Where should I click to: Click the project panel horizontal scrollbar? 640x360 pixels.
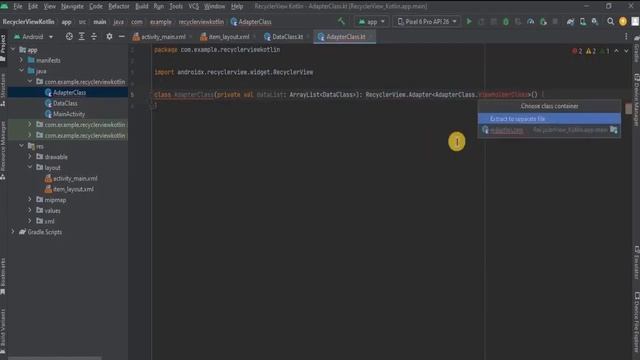pos(54,358)
